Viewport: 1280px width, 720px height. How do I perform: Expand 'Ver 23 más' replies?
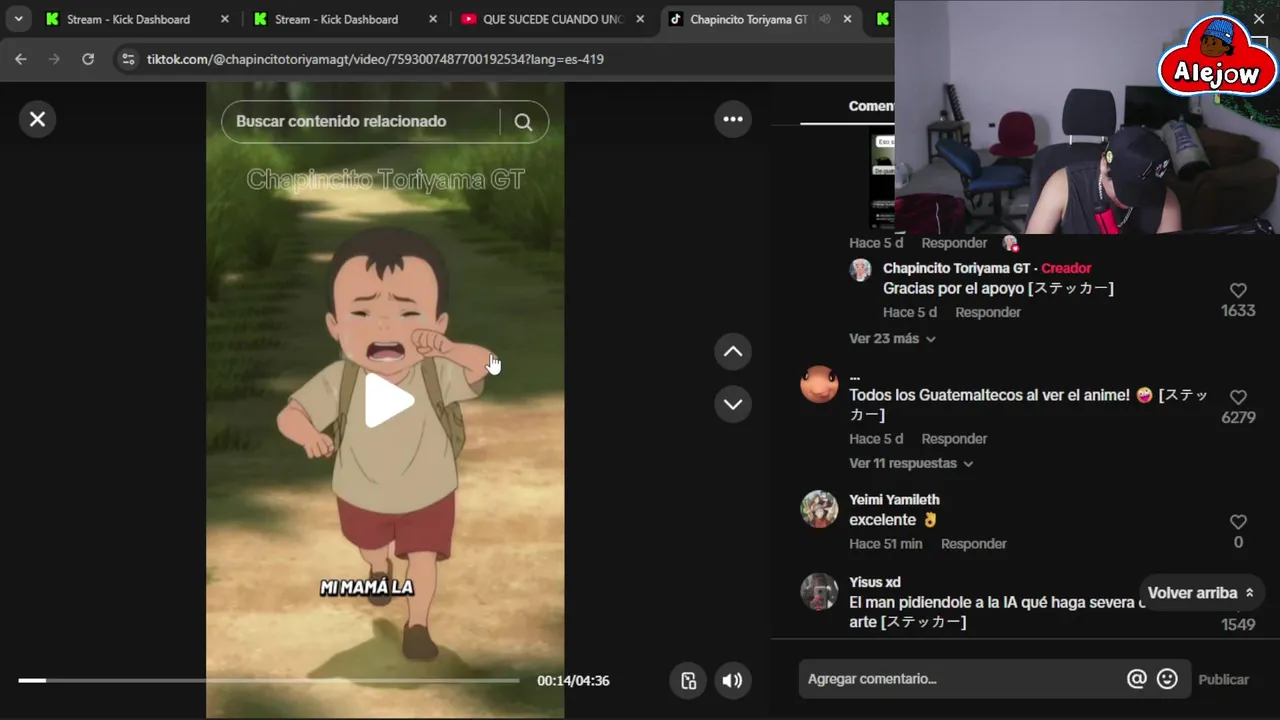pos(892,339)
